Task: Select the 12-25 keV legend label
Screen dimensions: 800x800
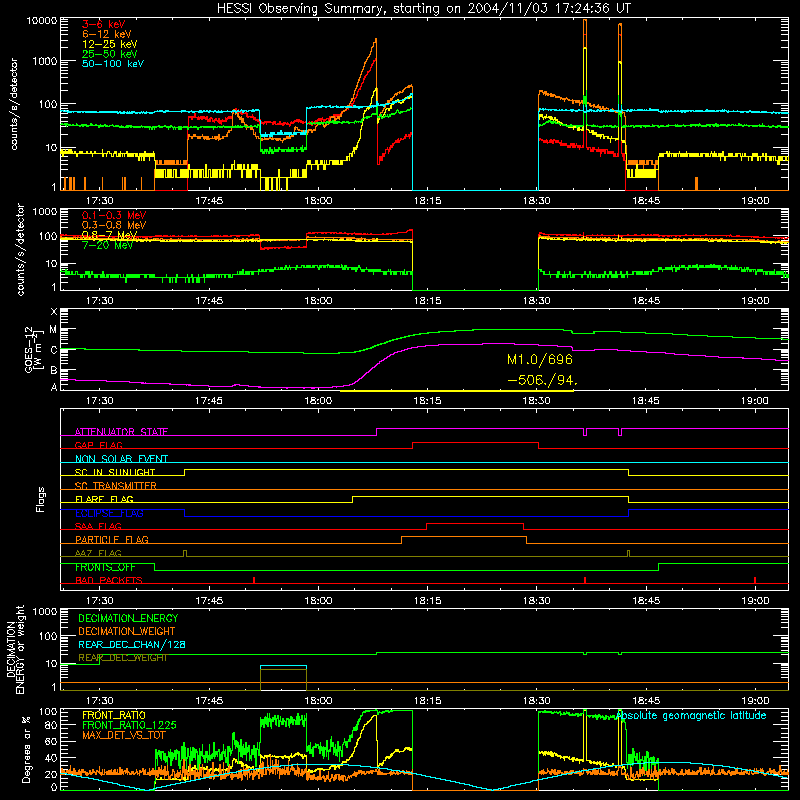Action: pyautogui.click(x=110, y=44)
